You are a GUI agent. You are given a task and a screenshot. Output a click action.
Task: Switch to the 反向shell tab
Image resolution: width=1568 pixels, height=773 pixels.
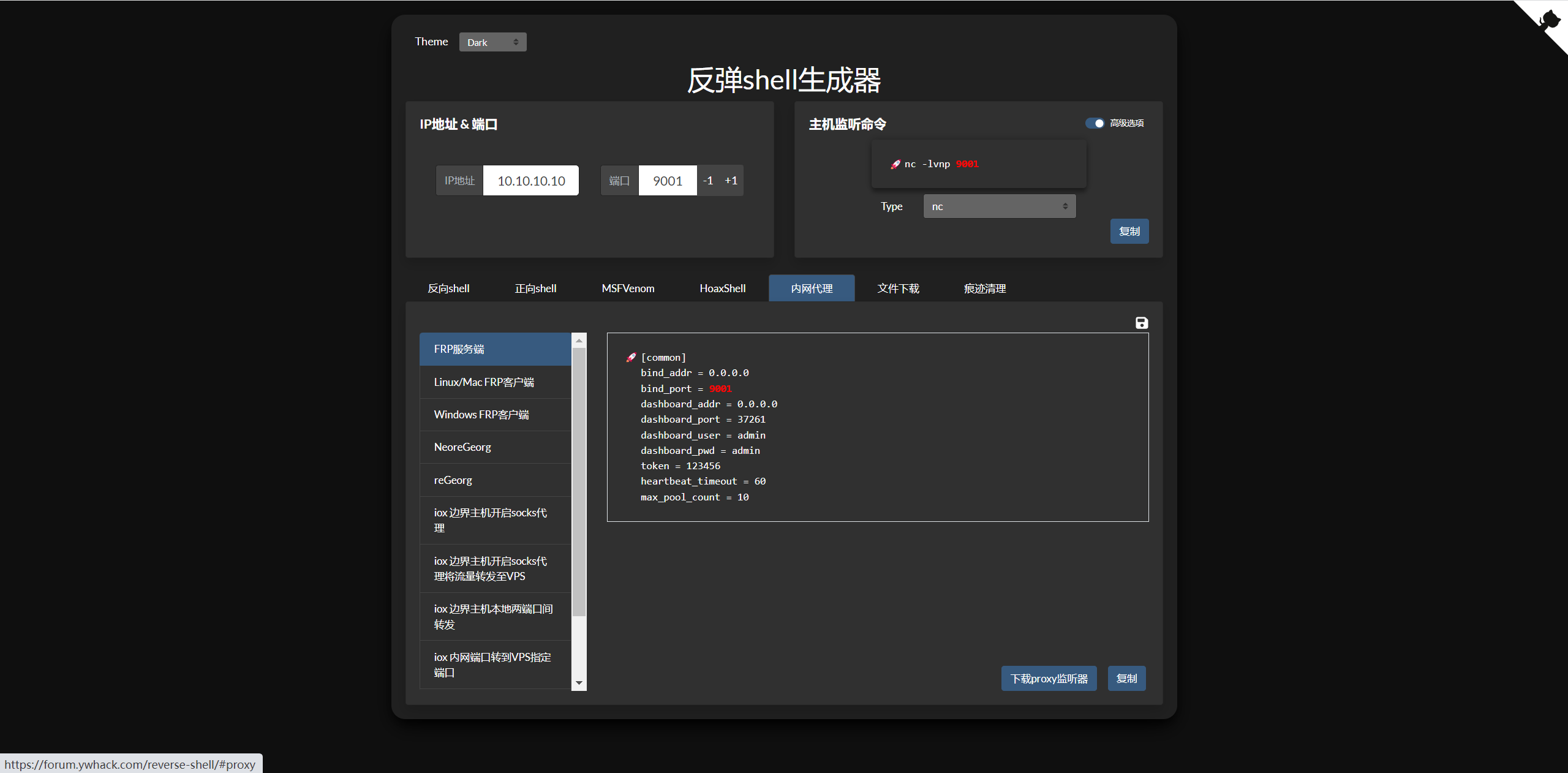point(448,288)
